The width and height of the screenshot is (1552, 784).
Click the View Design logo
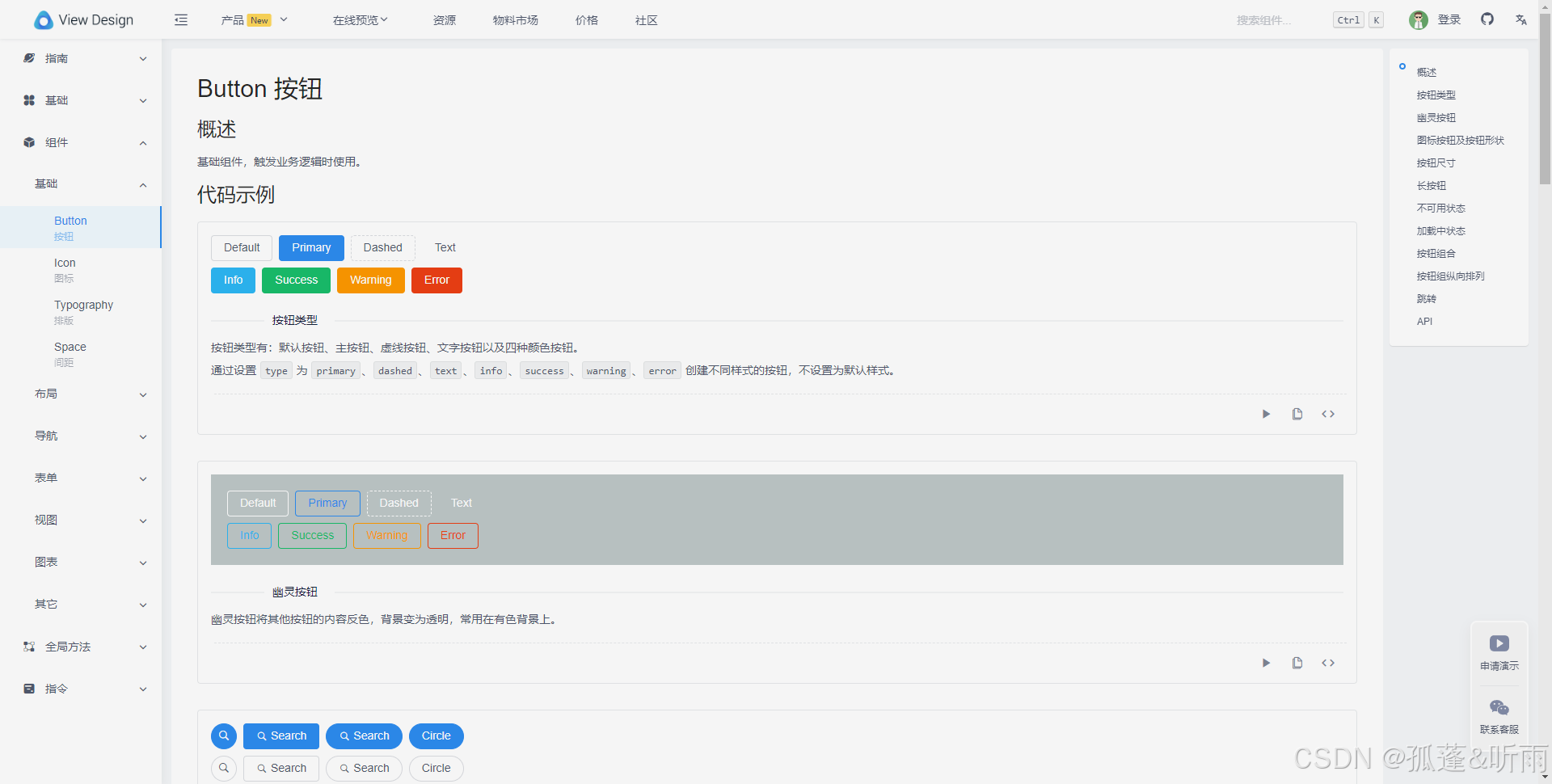click(x=83, y=20)
